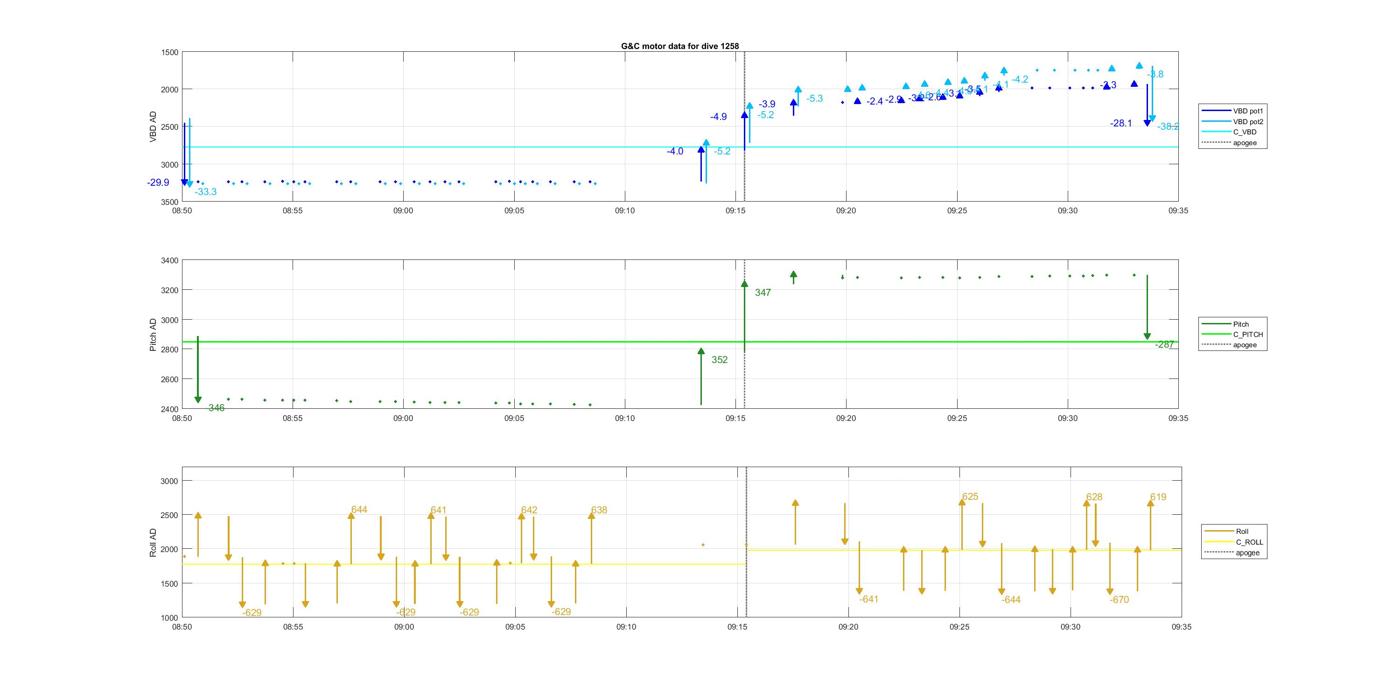Image resolution: width=1400 pixels, height=693 pixels.
Task: Click the 'Pitch AD' y-axis label
Action: [153, 335]
